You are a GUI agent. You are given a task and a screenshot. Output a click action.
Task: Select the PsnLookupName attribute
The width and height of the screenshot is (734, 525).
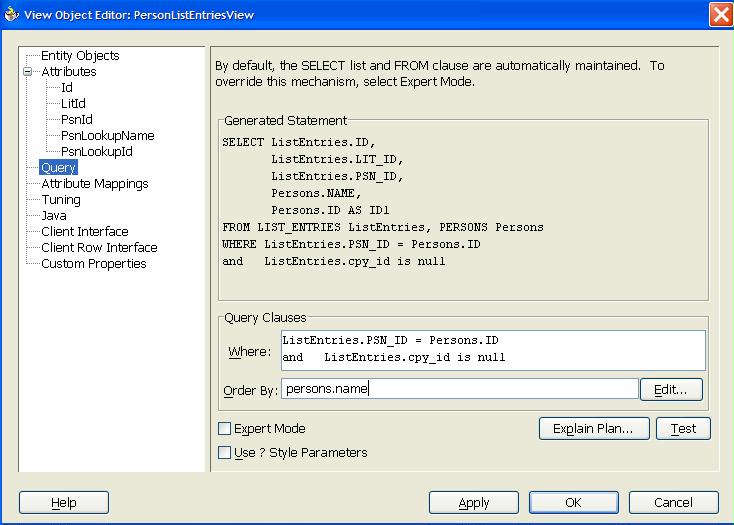point(108,135)
